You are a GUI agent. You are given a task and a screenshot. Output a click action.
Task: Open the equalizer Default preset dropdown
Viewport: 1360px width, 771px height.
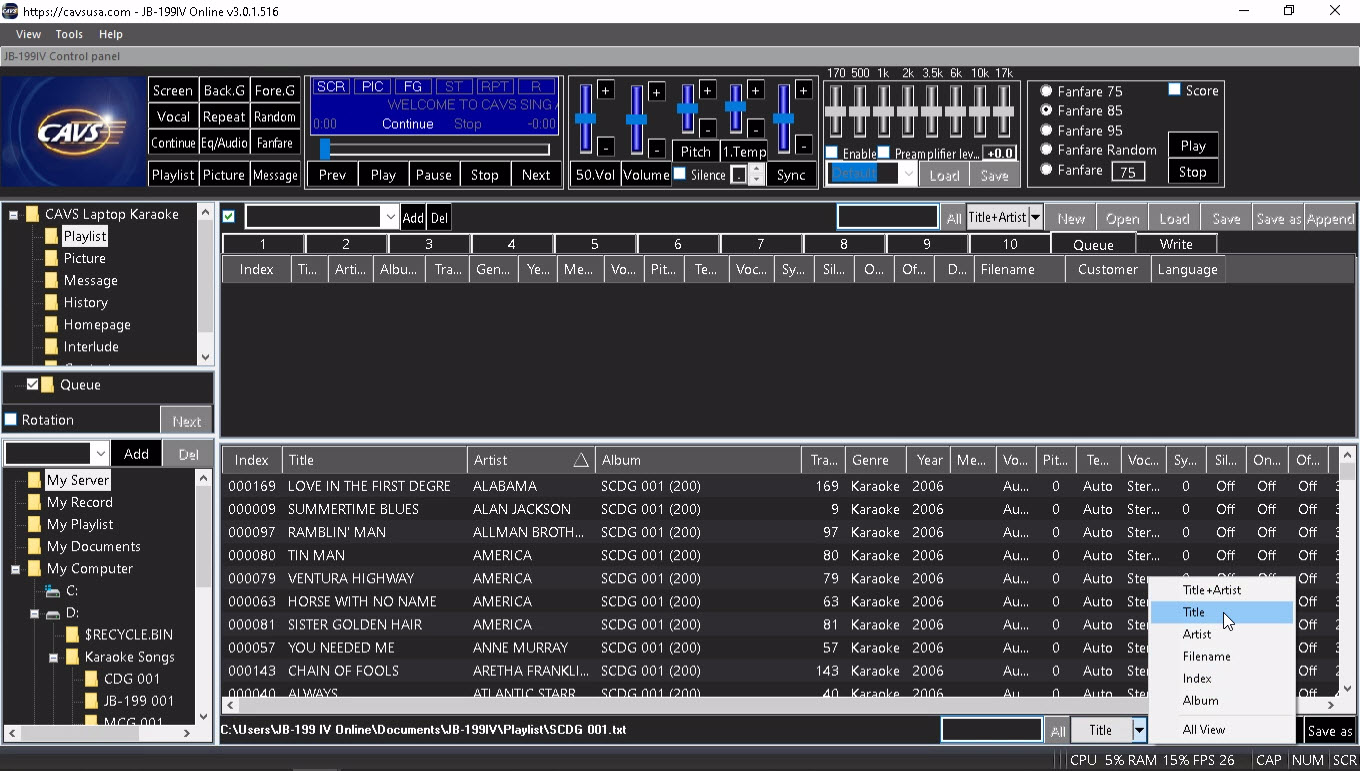pos(908,174)
